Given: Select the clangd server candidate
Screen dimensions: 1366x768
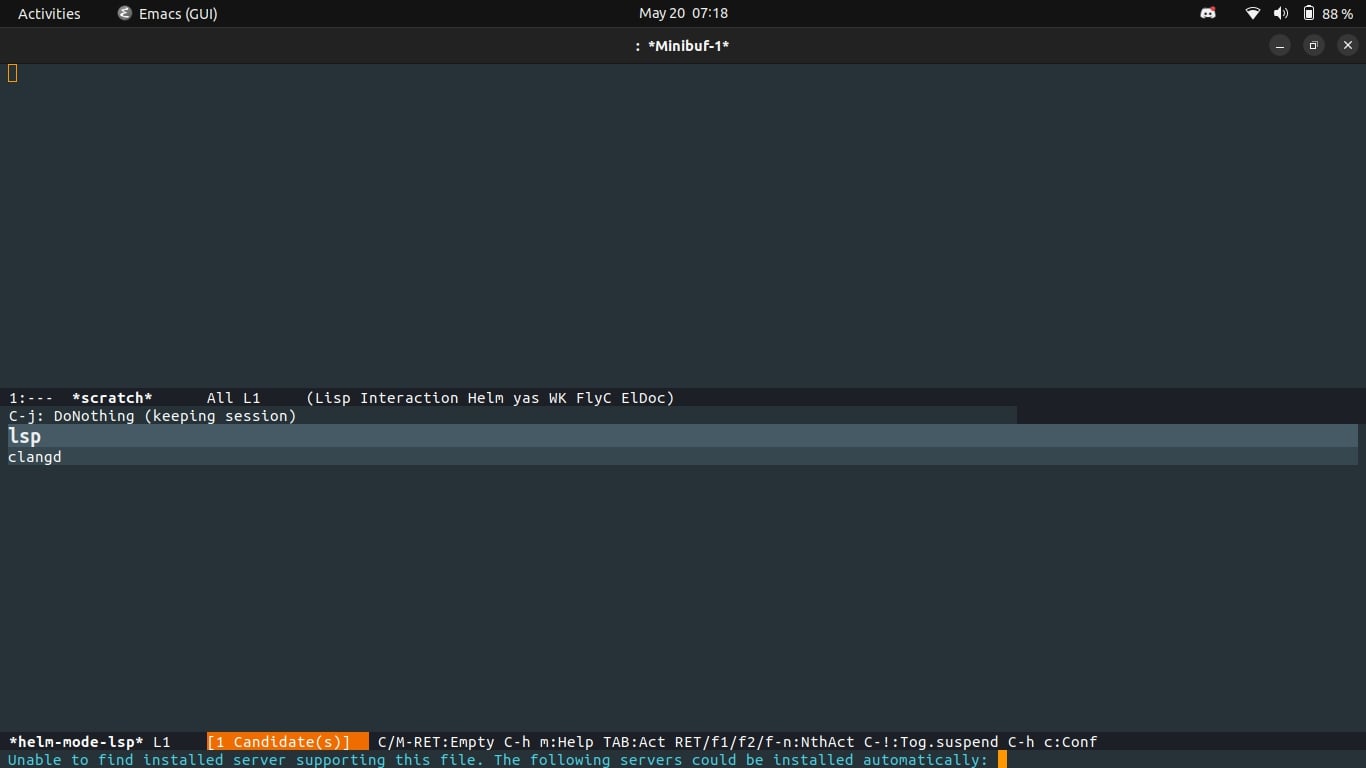Looking at the screenshot, I should (34, 457).
